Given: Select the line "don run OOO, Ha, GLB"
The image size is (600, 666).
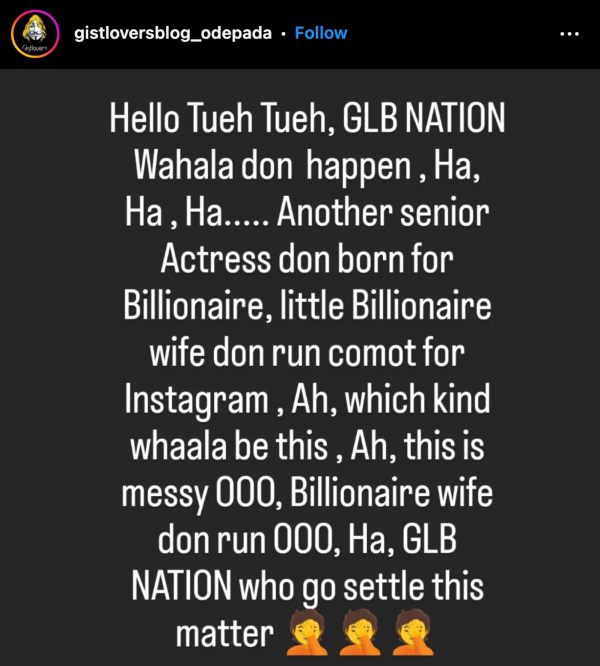Looking at the screenshot, I should tap(307, 539).
